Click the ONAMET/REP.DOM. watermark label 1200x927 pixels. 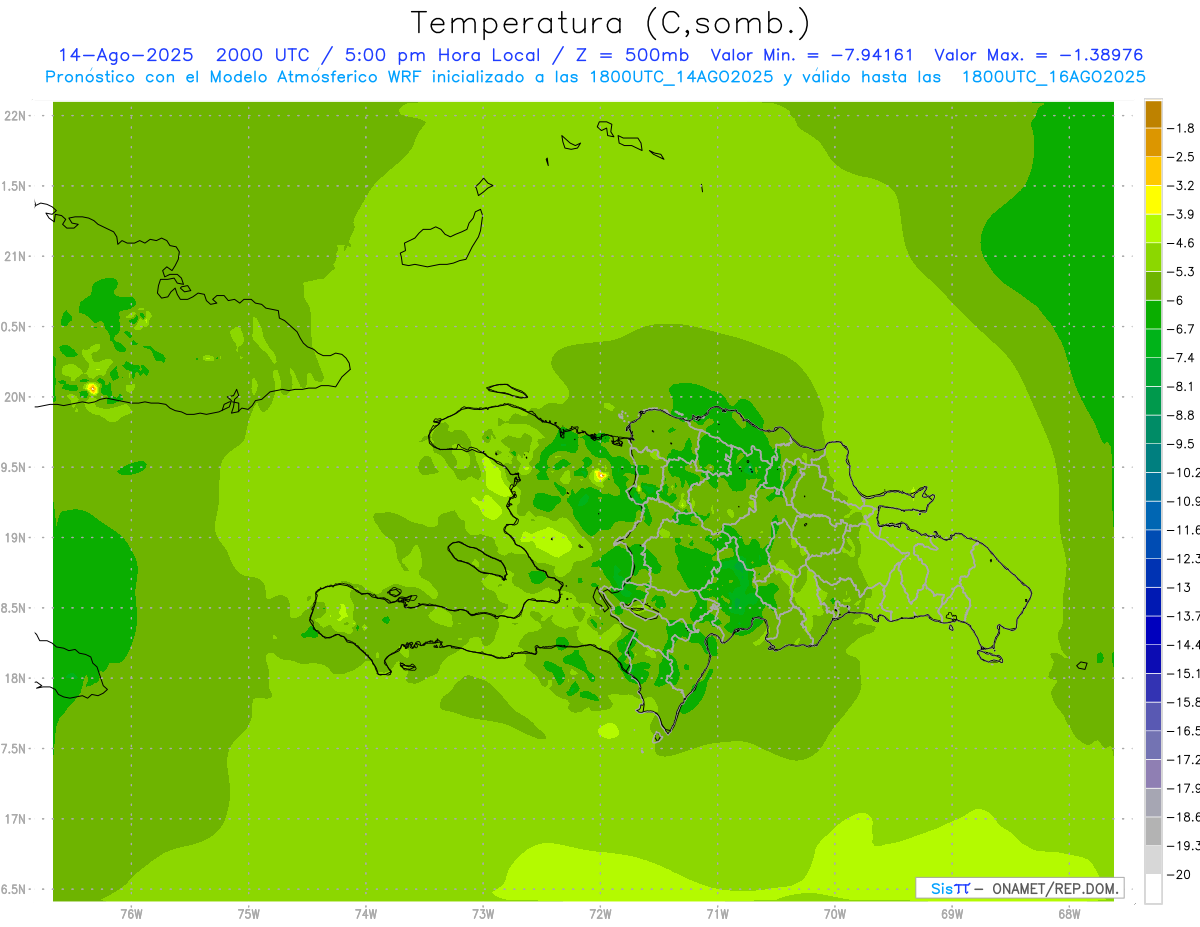pyautogui.click(x=1050, y=888)
